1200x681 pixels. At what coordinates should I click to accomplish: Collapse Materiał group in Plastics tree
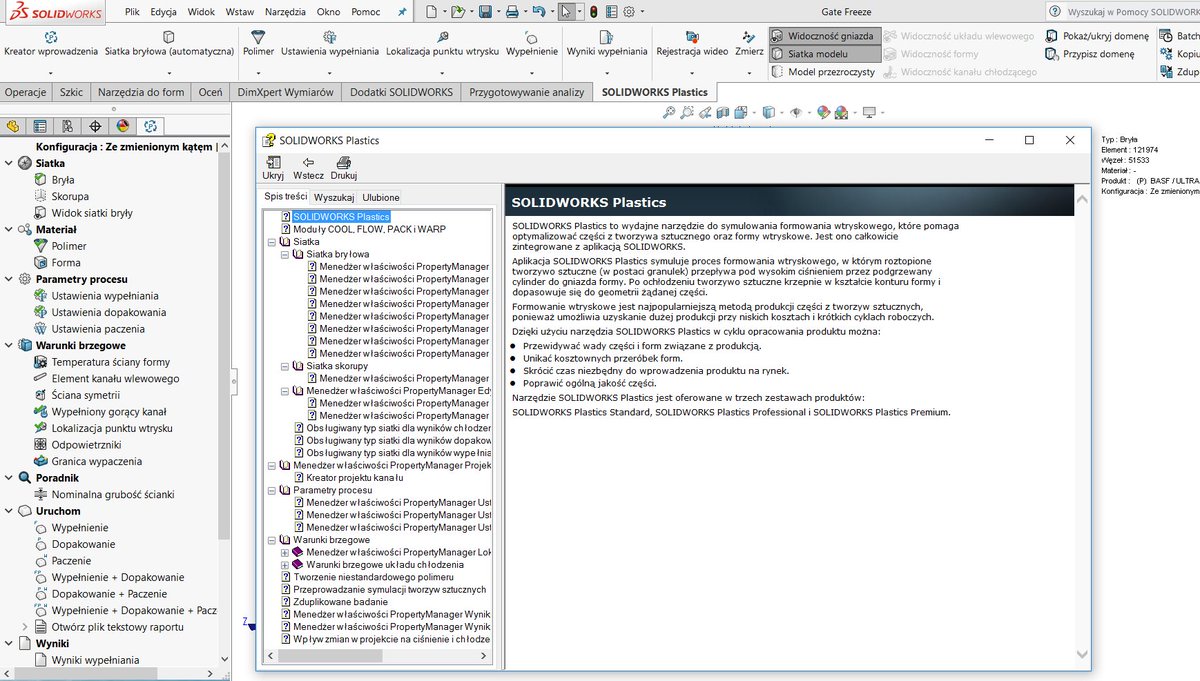click(8, 229)
